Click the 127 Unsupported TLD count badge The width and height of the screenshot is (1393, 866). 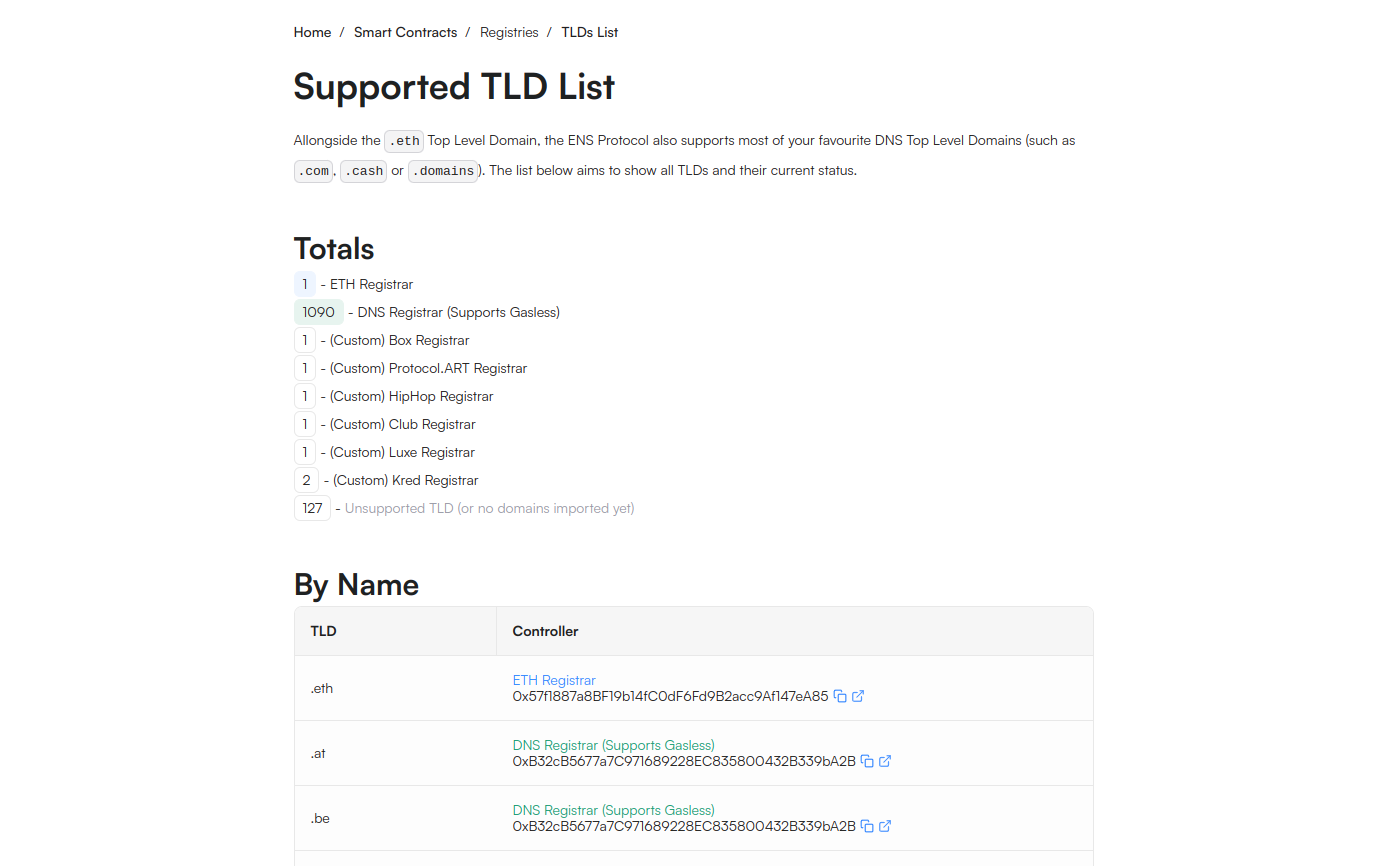(312, 508)
